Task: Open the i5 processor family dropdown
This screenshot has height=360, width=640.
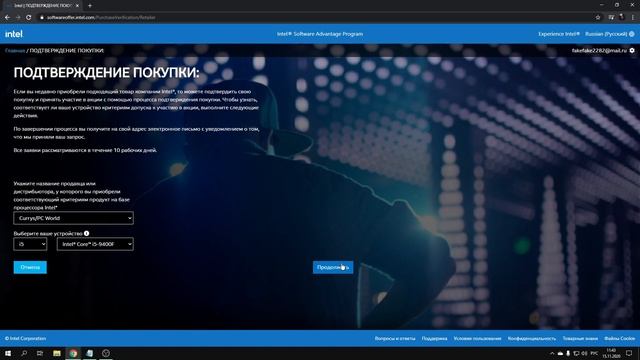Action: [30, 244]
